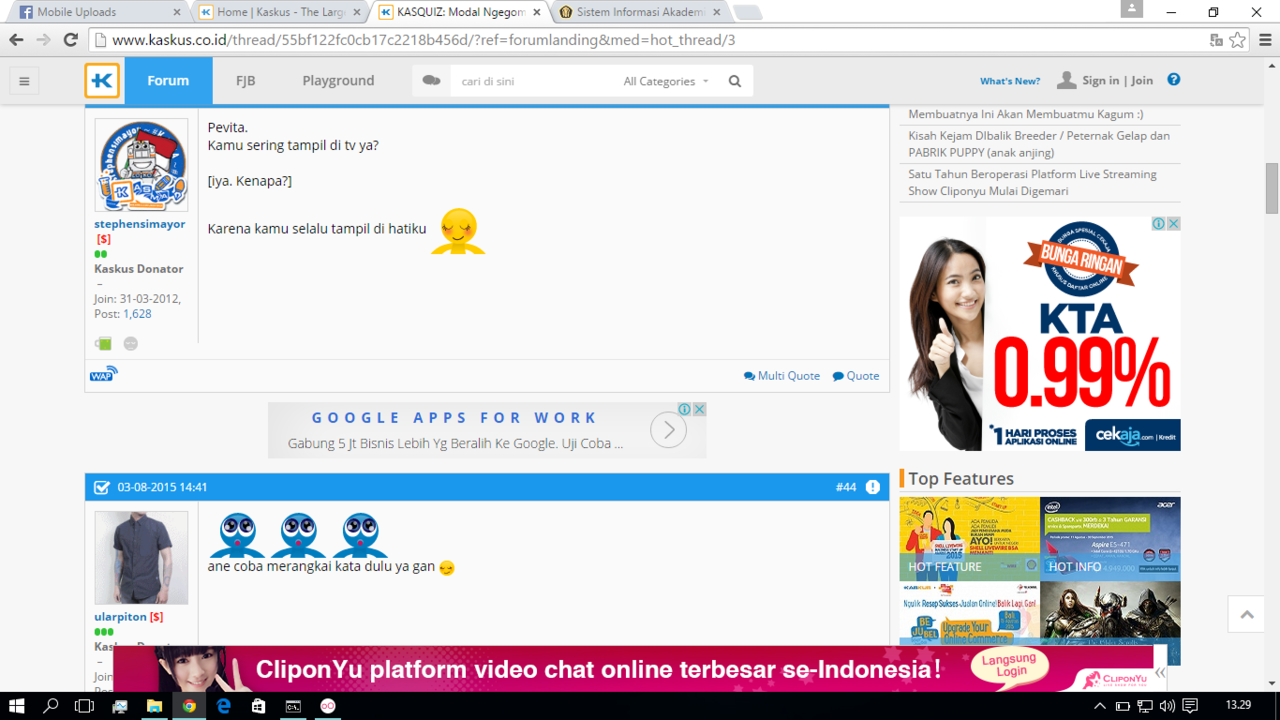The image size is (1280, 720).
Task: Click Sign in | Join link
Action: point(1117,80)
